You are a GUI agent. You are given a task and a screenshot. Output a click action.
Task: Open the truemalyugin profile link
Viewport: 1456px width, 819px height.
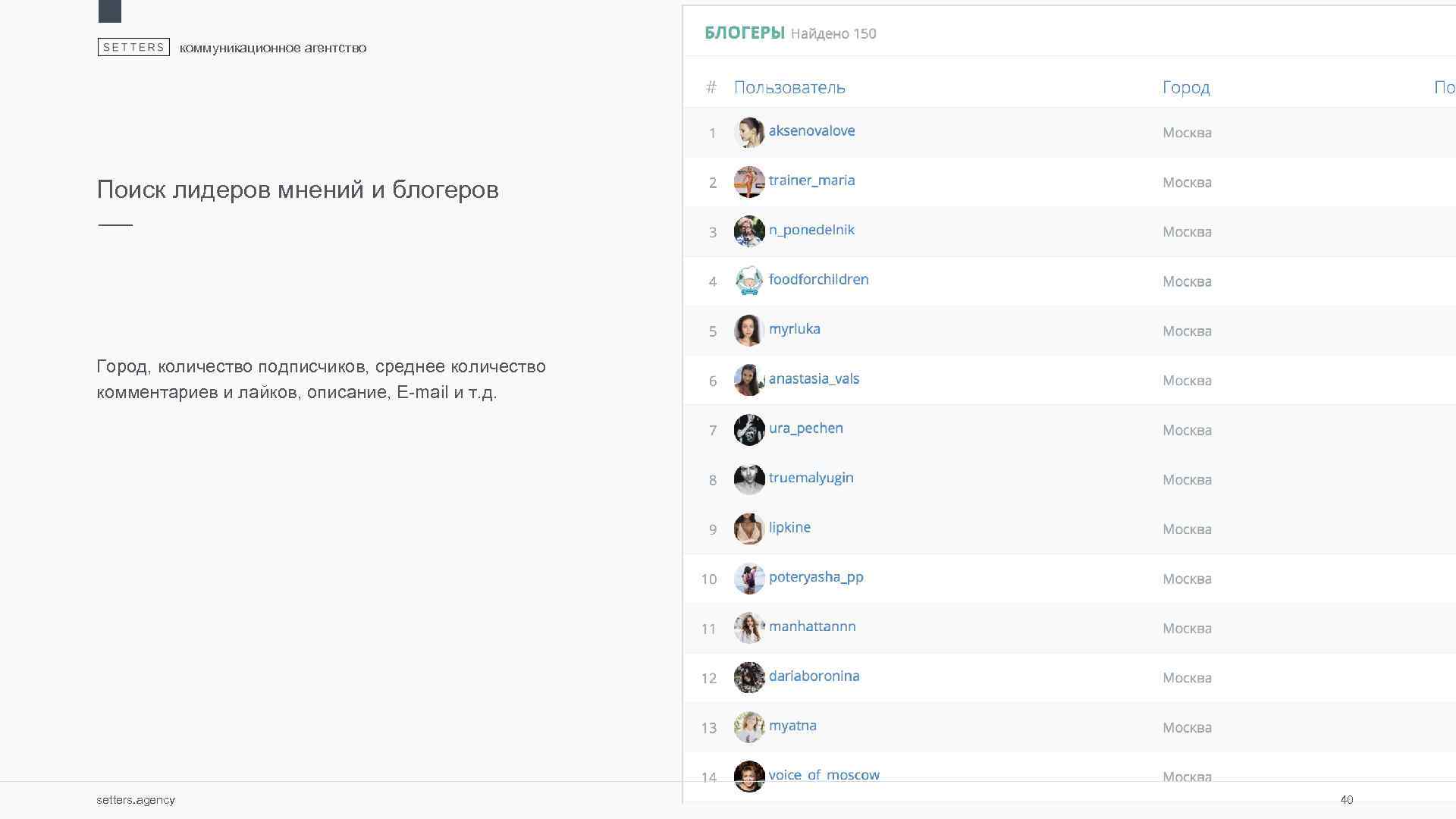click(811, 478)
